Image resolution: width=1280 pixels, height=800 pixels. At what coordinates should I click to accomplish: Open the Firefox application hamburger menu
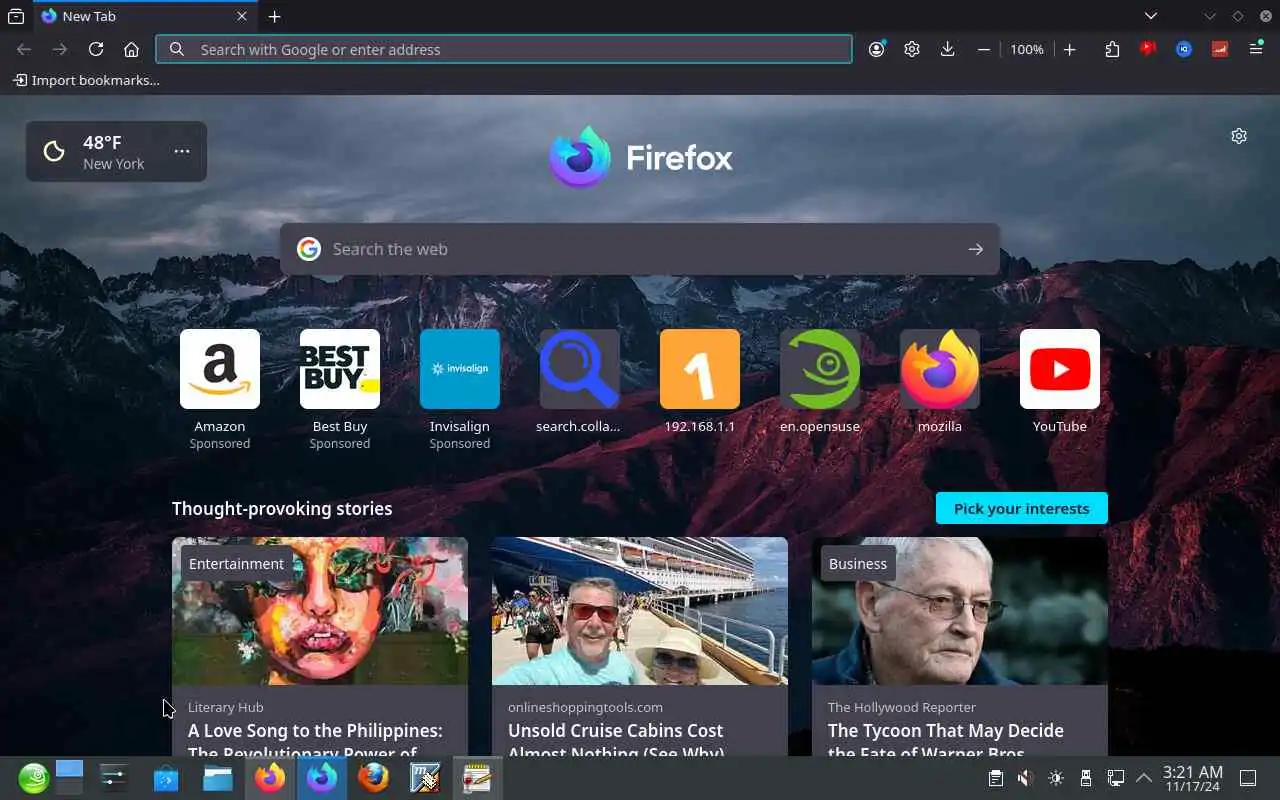[x=1256, y=49]
